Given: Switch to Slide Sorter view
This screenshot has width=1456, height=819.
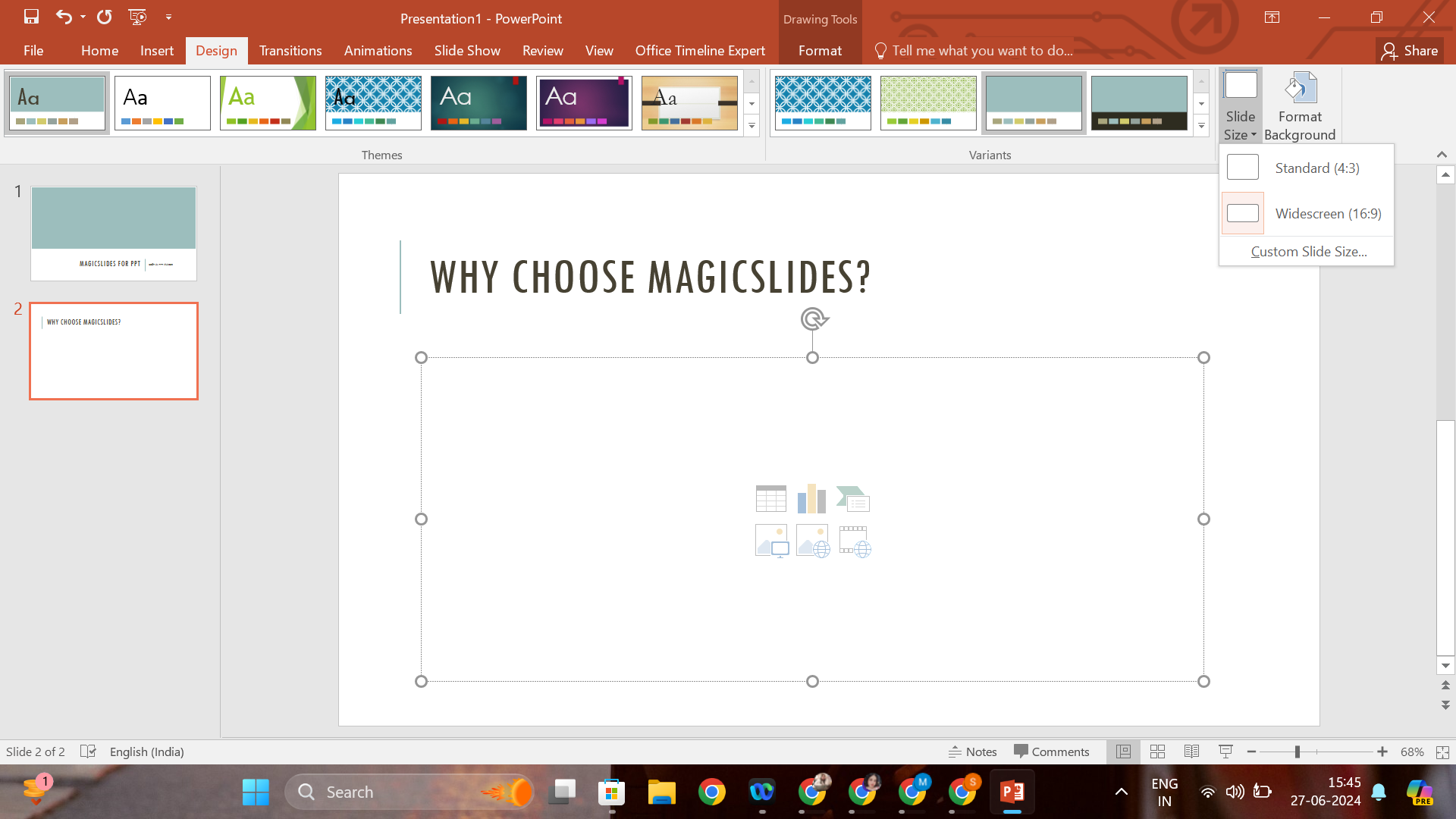Looking at the screenshot, I should point(1157,752).
